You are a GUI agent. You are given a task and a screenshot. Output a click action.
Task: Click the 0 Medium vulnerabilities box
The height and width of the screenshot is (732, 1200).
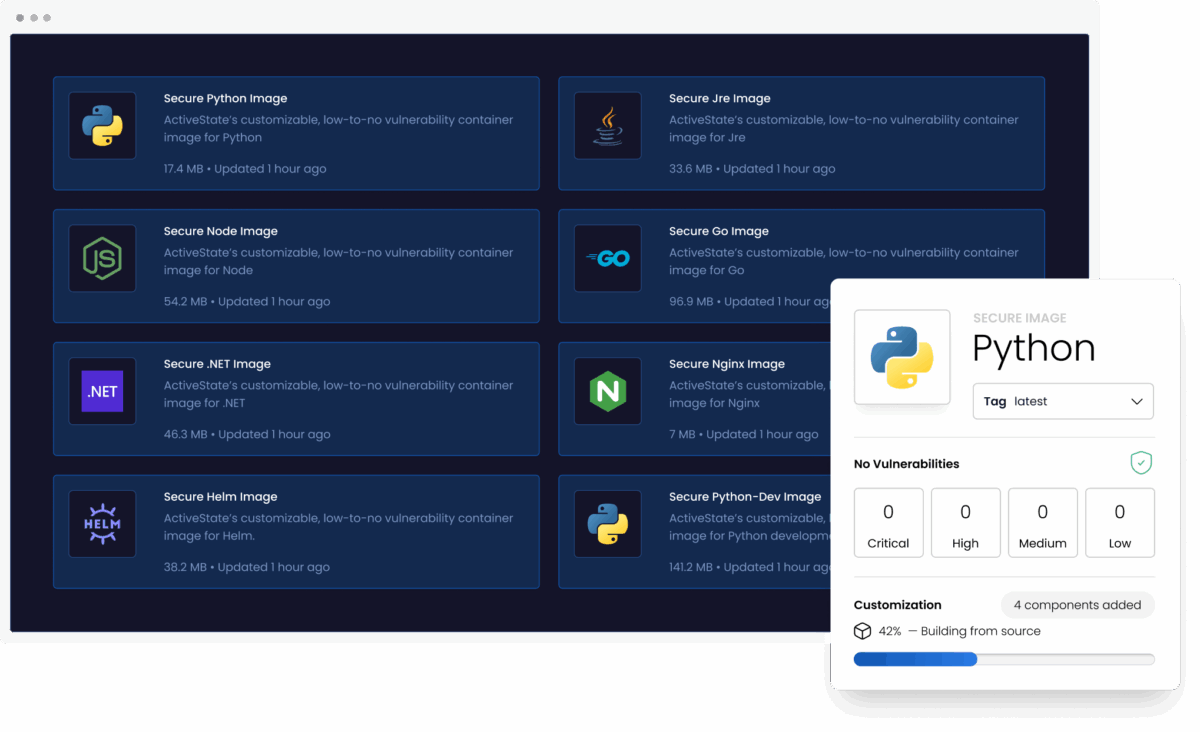pos(1042,523)
